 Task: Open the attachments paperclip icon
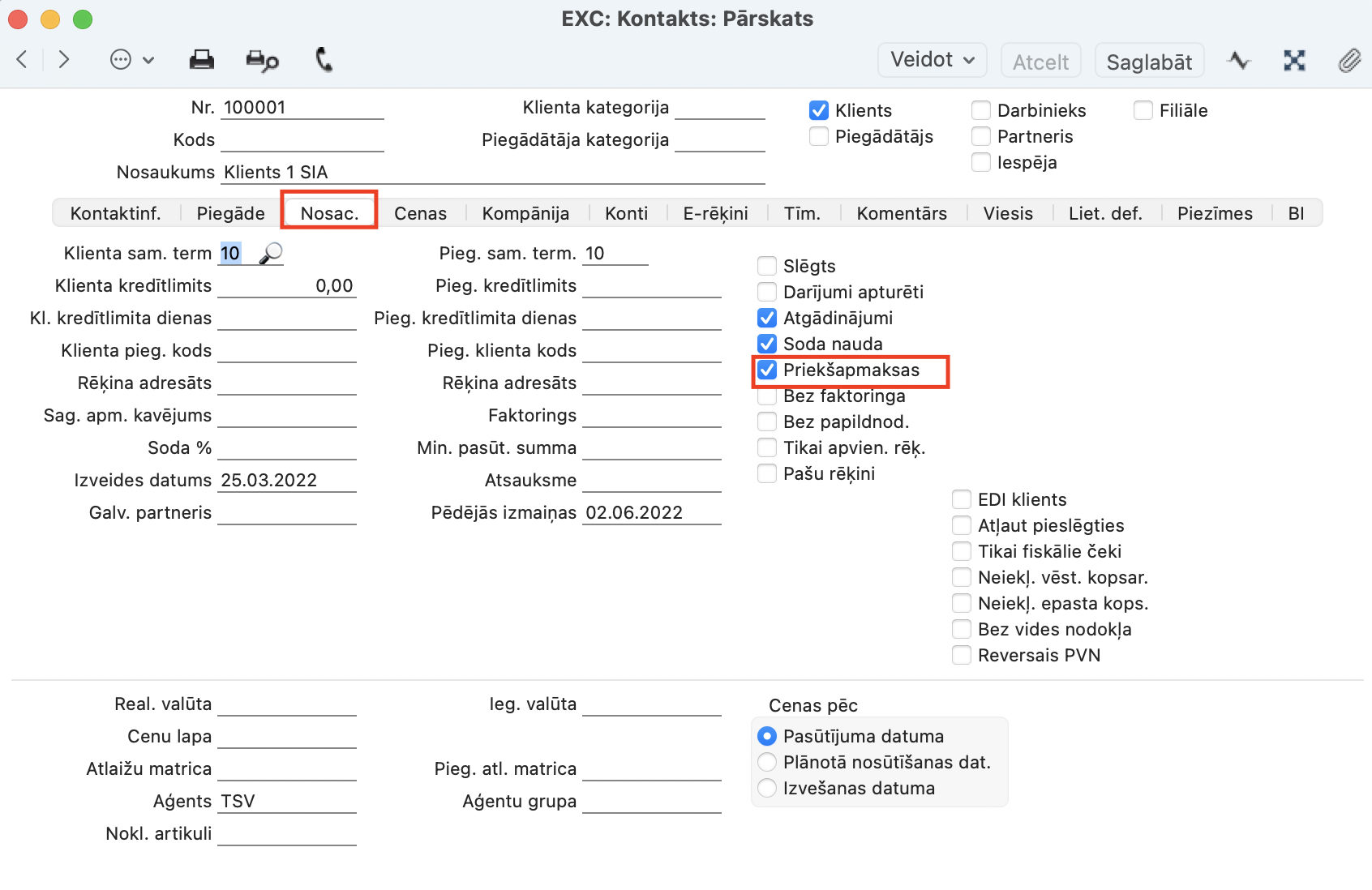[1348, 61]
